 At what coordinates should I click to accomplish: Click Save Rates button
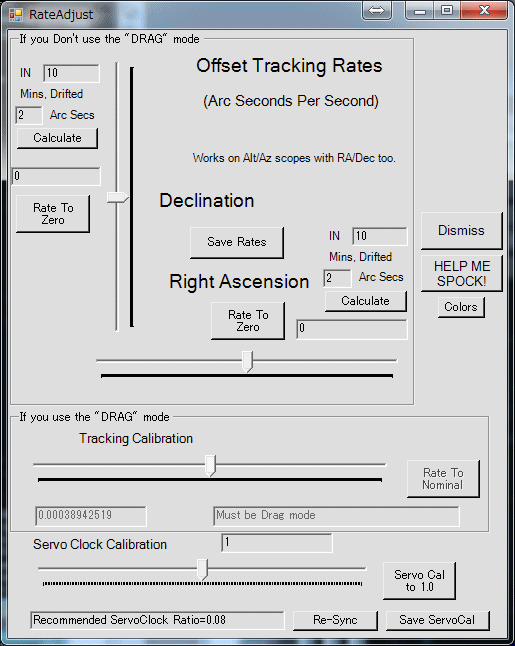236,243
